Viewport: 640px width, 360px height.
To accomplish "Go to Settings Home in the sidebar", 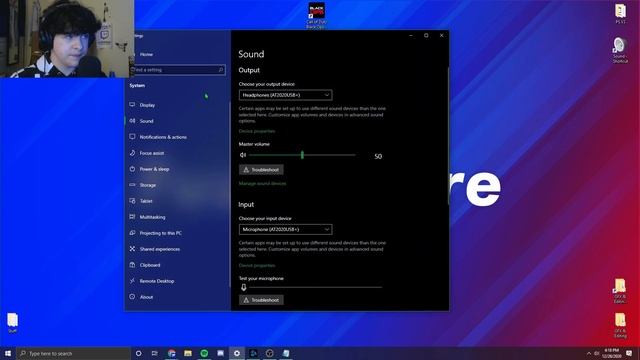I will point(146,54).
